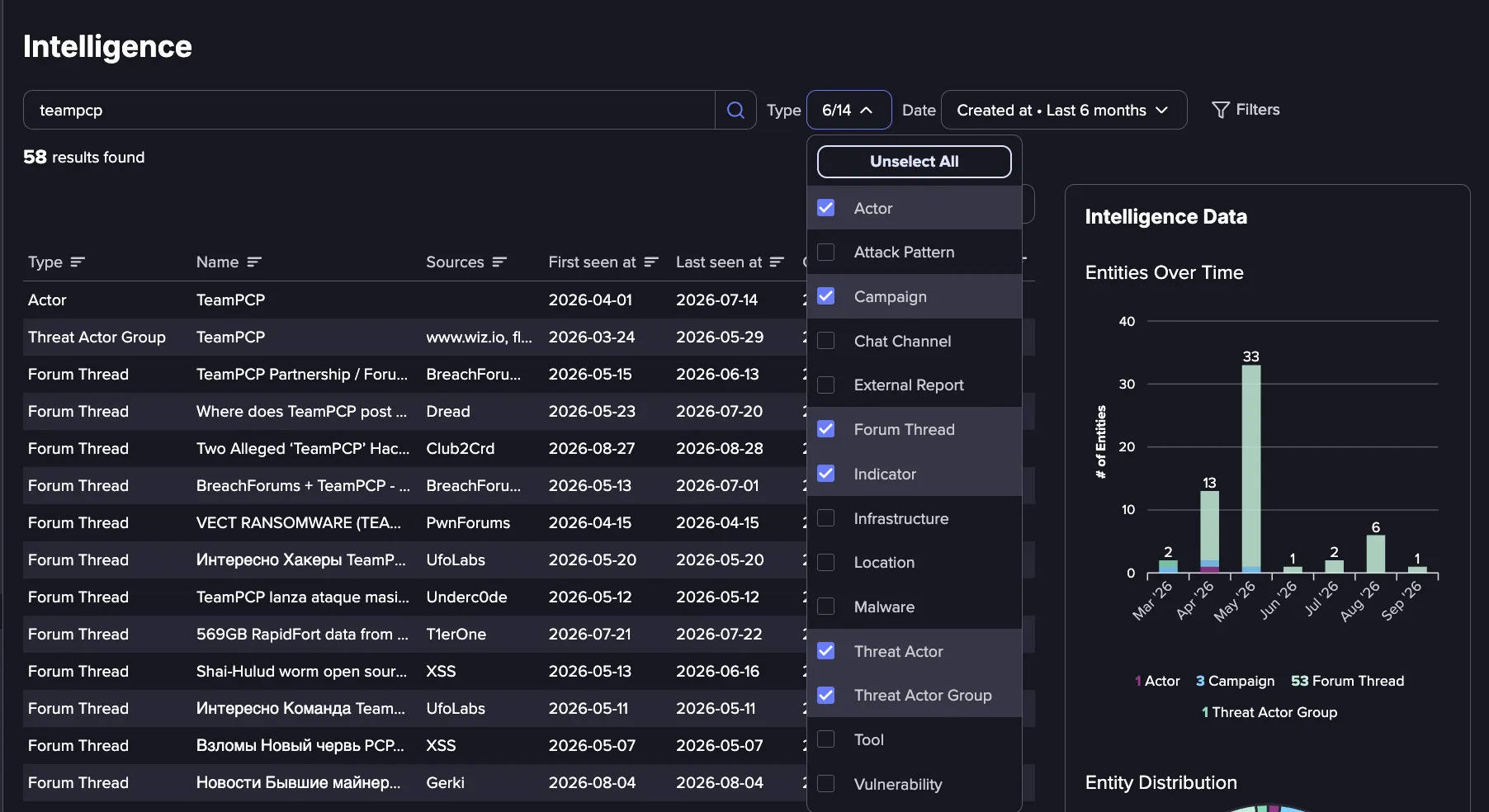
Task: Click the search magnifier icon
Action: pyautogui.click(x=735, y=110)
